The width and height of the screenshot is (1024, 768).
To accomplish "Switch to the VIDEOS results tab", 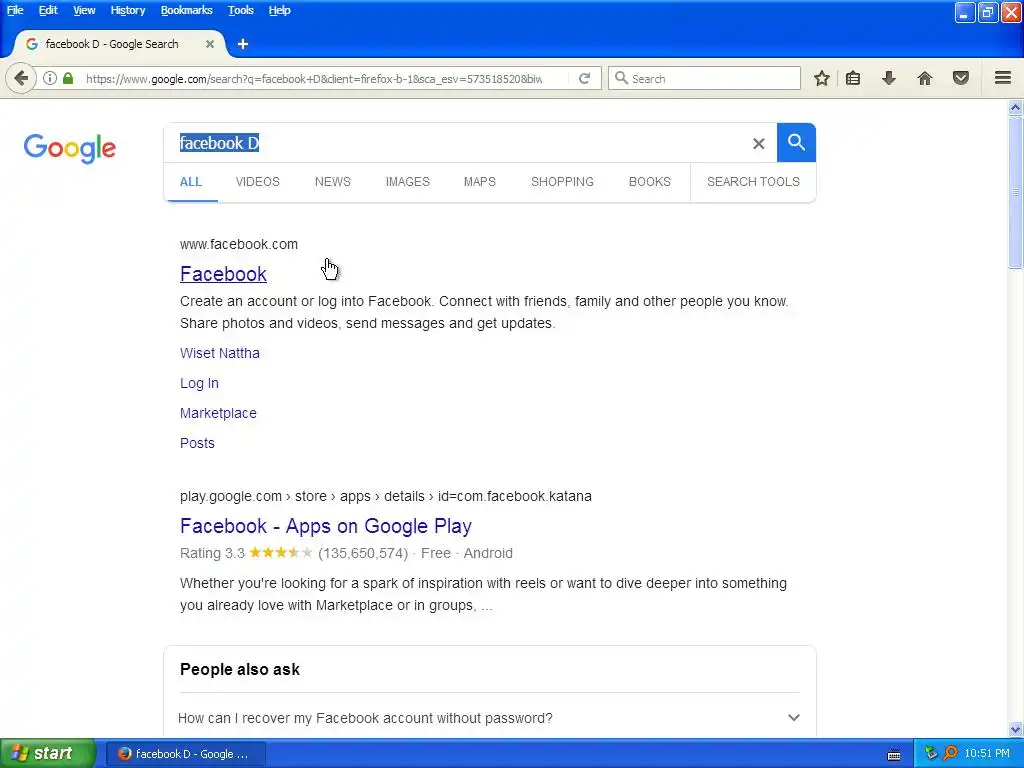I will (257, 182).
